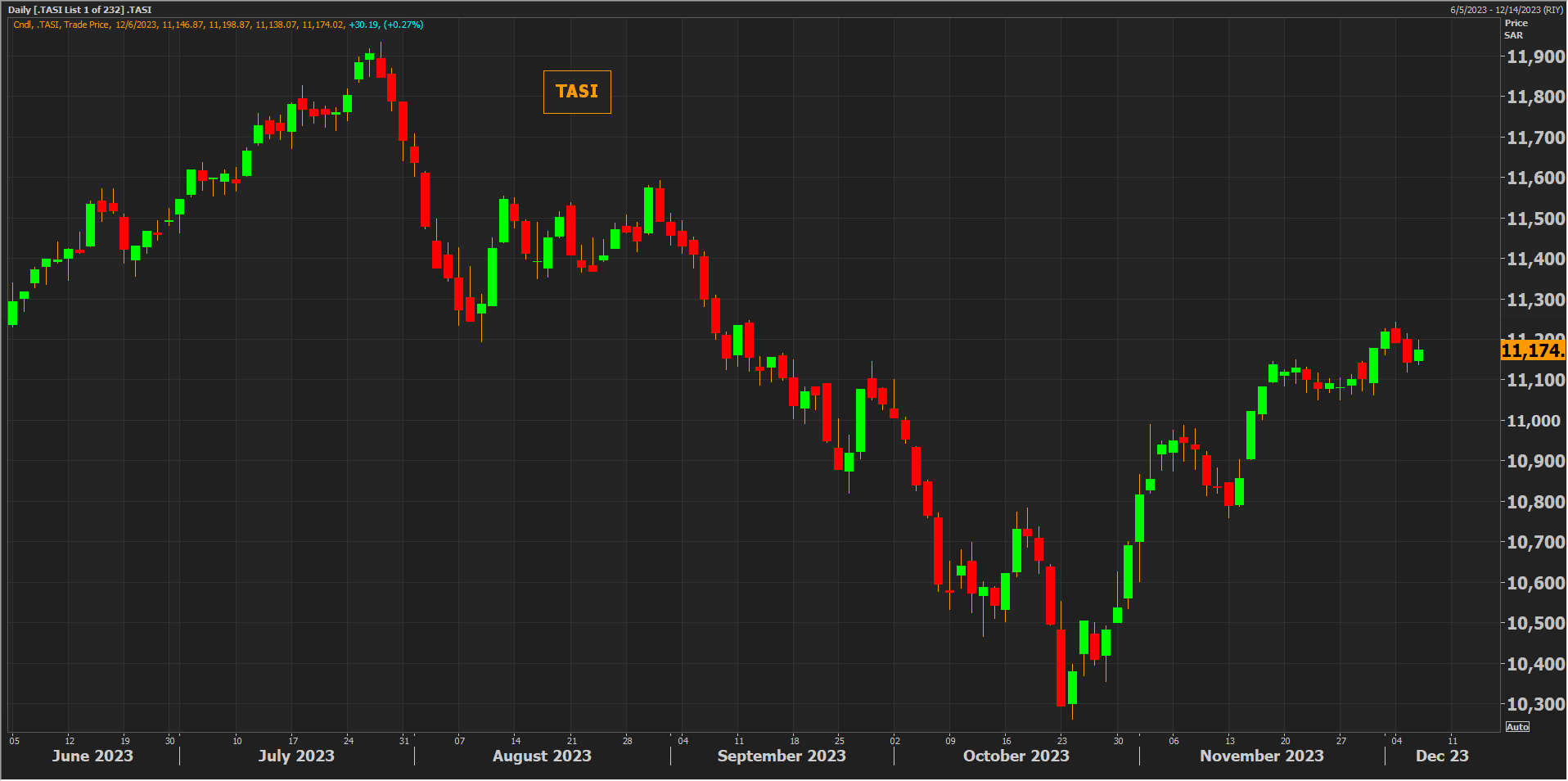Click the 'November 2023' month label

[1261, 756]
